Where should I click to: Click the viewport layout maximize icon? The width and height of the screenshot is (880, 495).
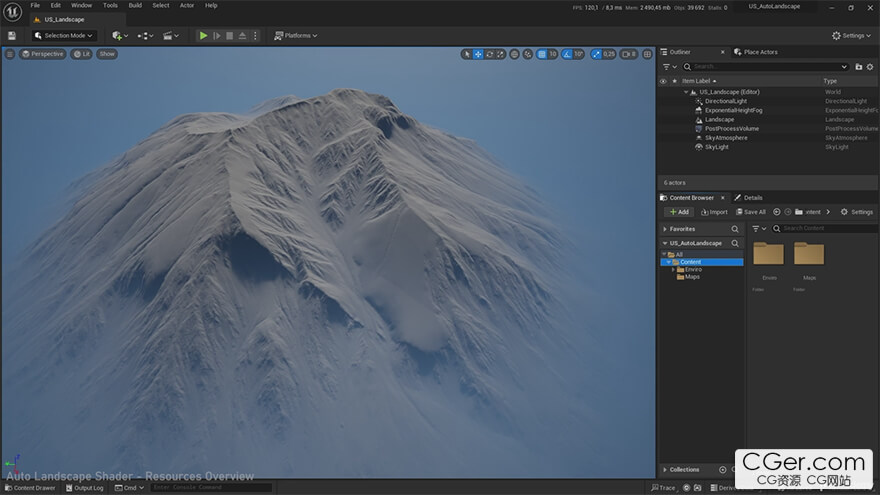(647, 54)
